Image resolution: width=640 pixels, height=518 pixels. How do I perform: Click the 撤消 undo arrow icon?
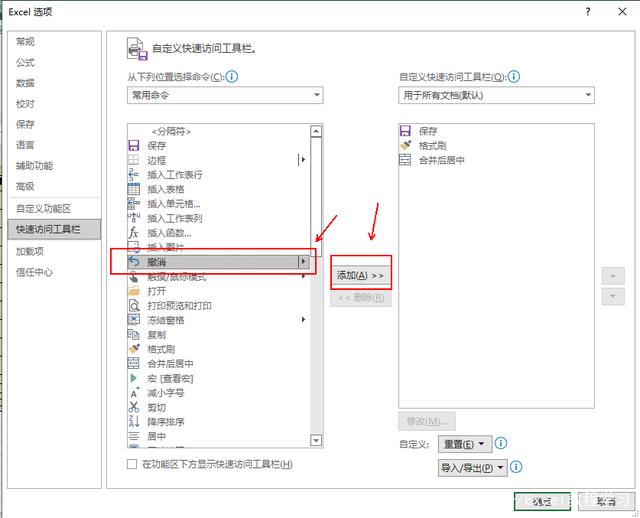click(x=133, y=262)
